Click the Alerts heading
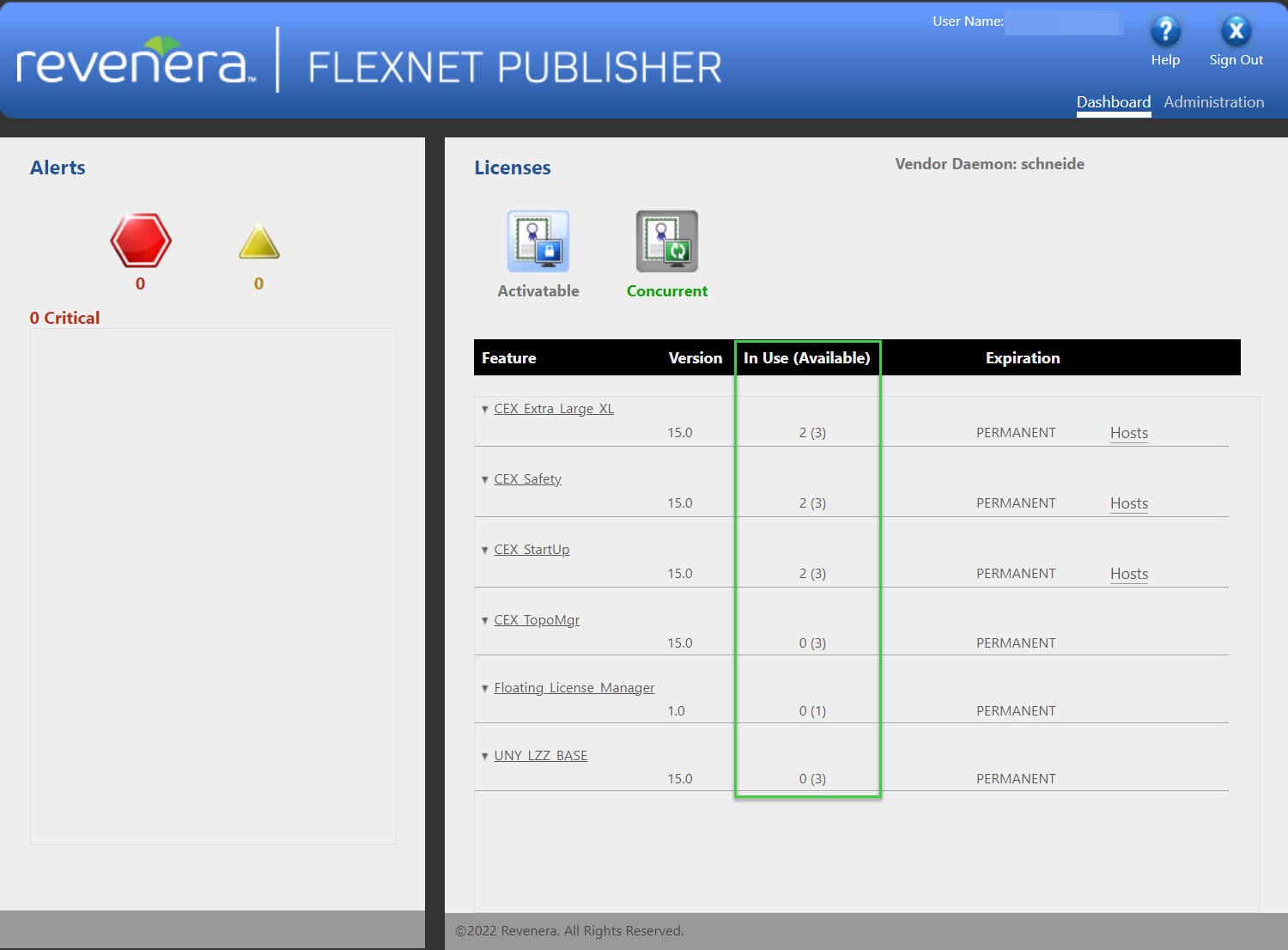1288x950 pixels. 58,167
